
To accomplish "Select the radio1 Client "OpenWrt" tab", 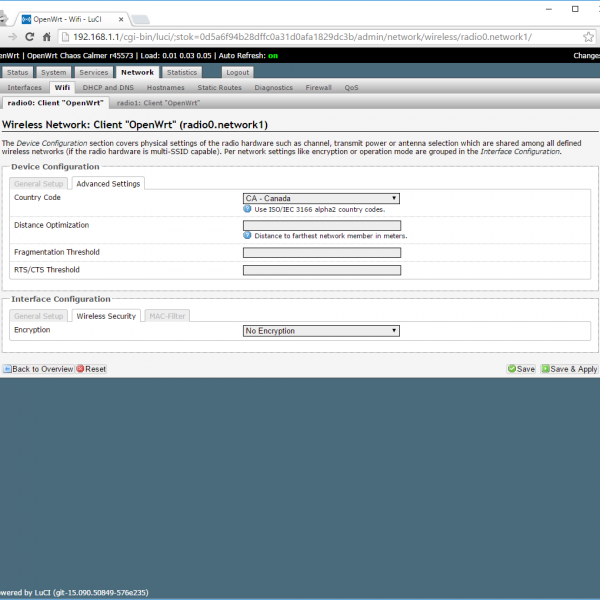I will (158, 102).
